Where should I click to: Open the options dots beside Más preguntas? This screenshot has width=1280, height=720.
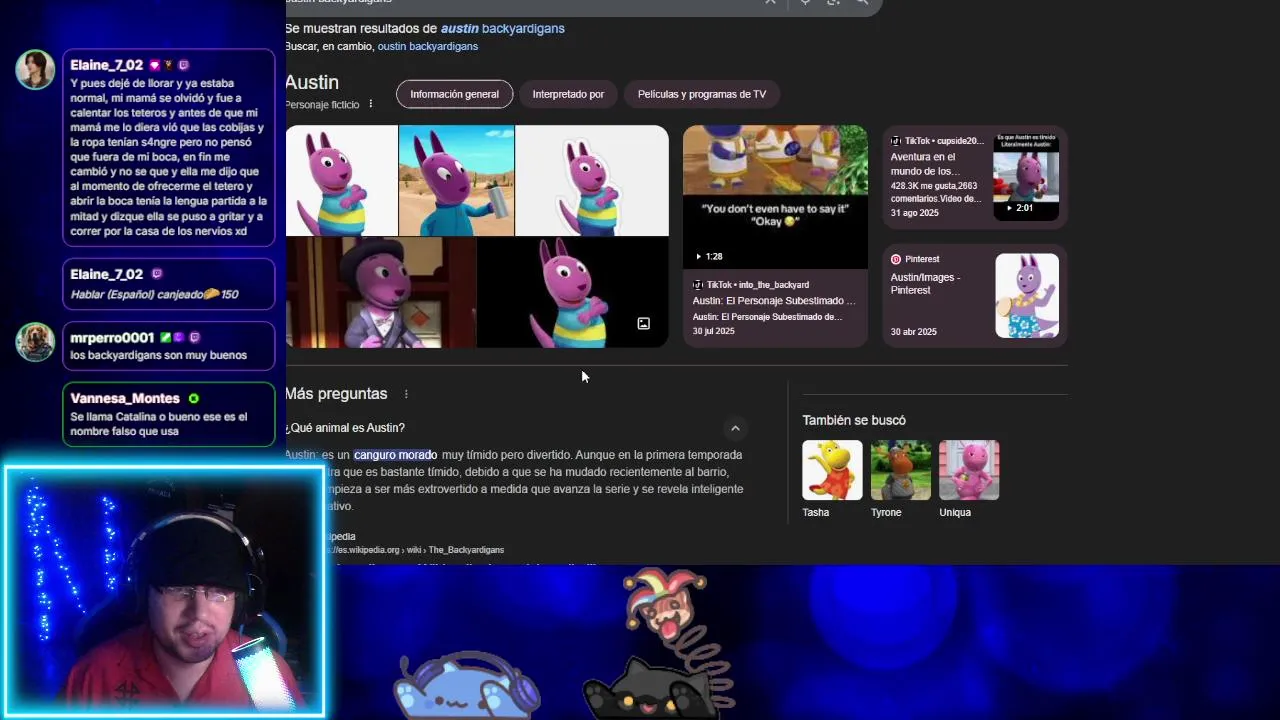click(406, 394)
